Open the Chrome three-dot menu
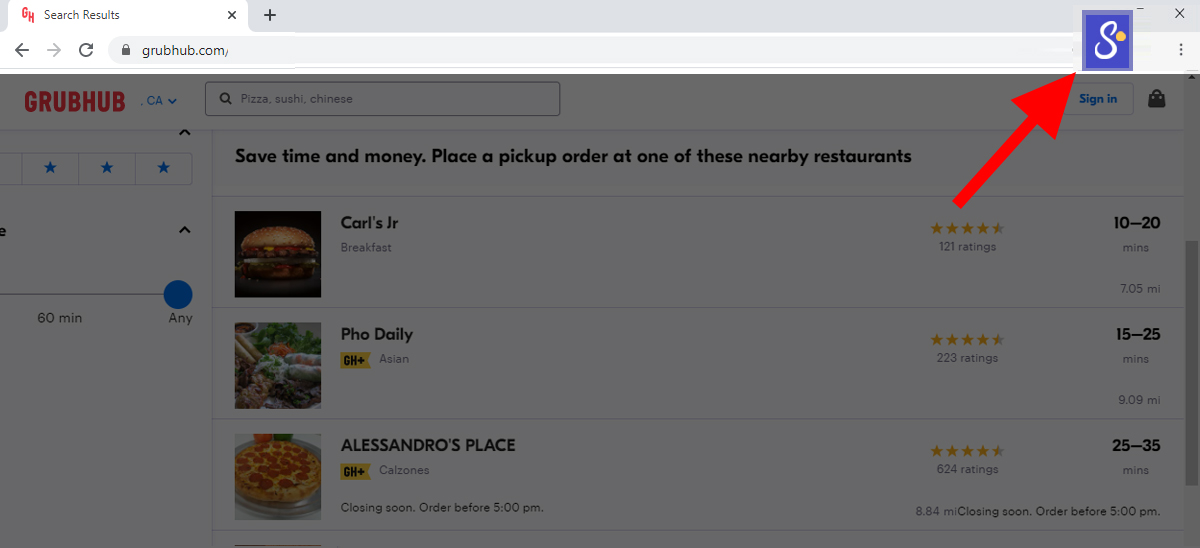Screen dimensions: 1200x548 (1181, 50)
